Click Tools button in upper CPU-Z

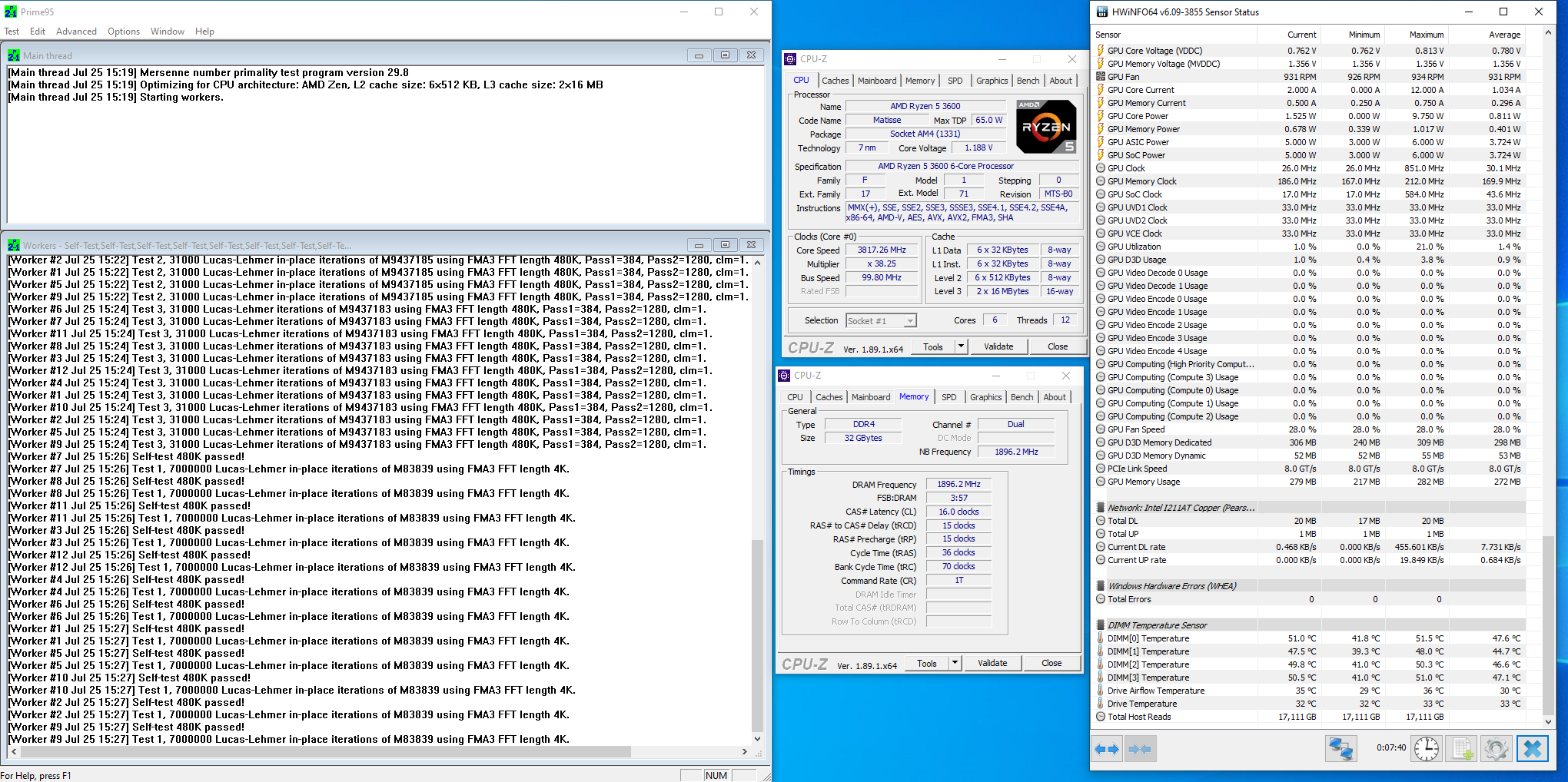933,346
